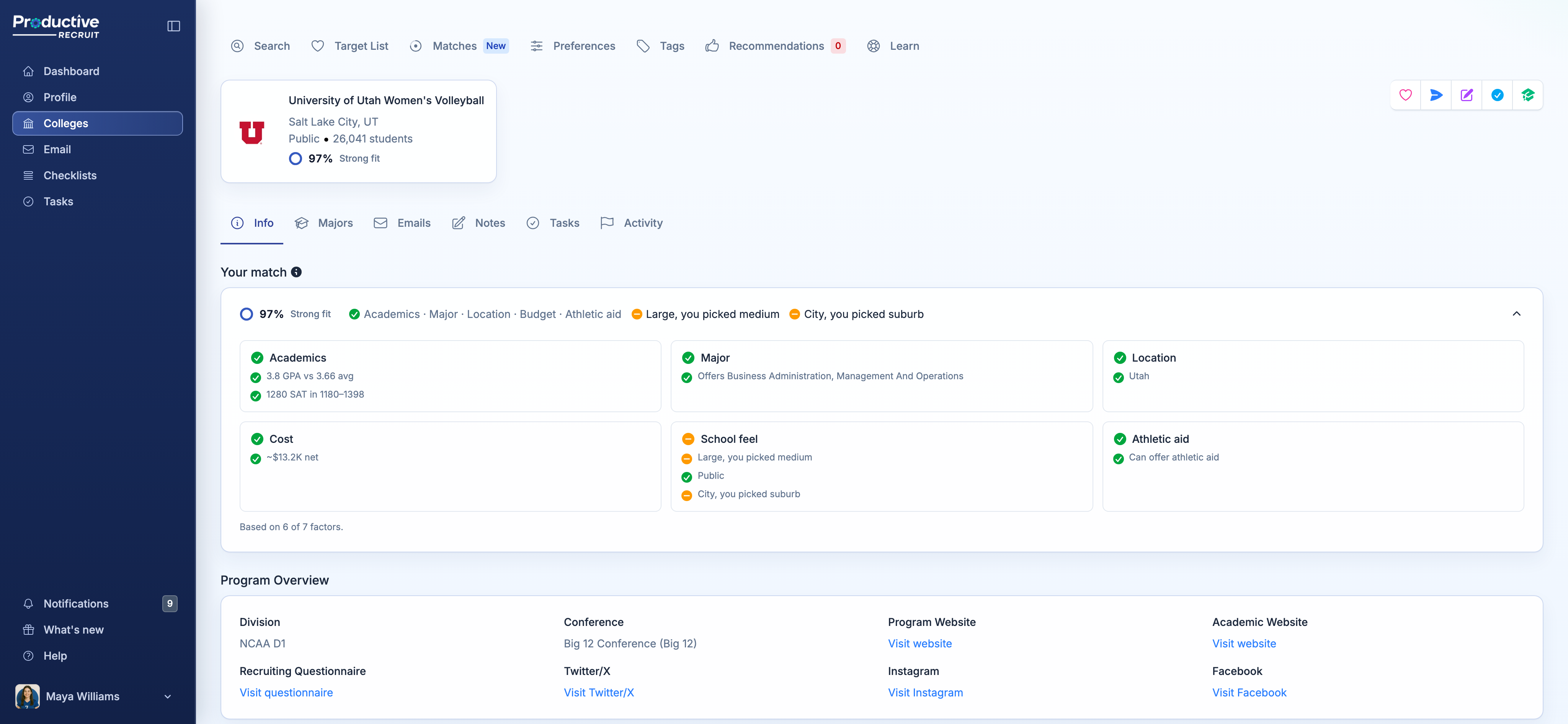The height and width of the screenshot is (724, 1568).
Task: Click the 97% match ring in college card
Action: click(295, 158)
